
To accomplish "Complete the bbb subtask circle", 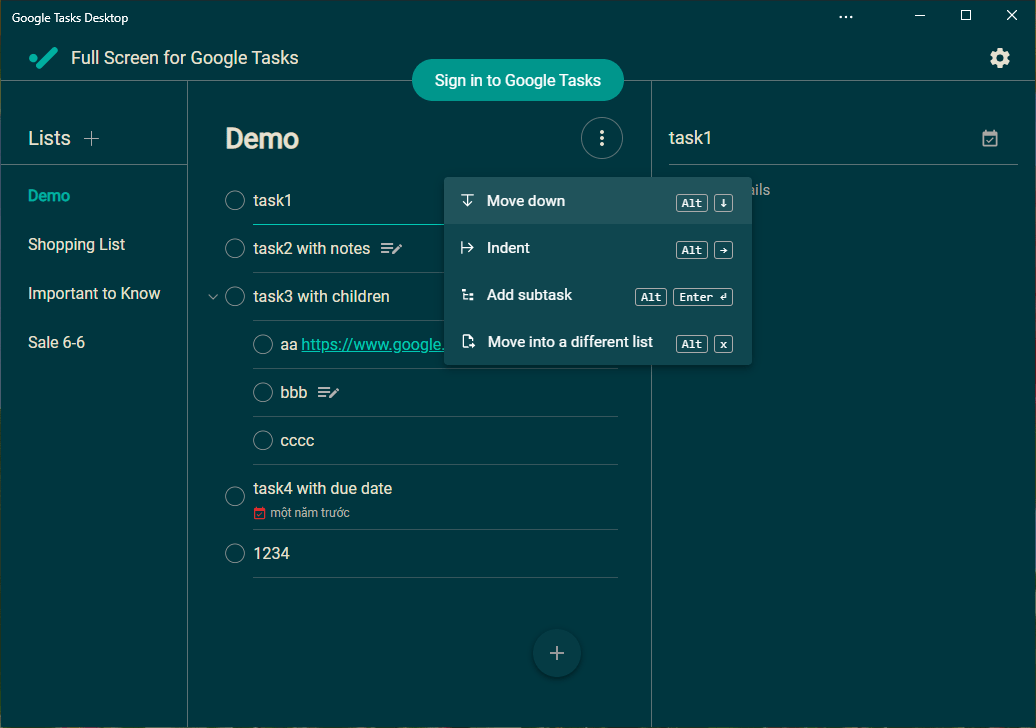I will pos(263,392).
